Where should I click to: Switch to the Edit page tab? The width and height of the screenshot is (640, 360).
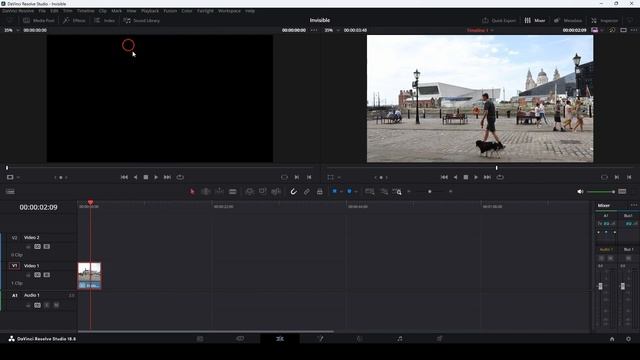click(x=280, y=339)
